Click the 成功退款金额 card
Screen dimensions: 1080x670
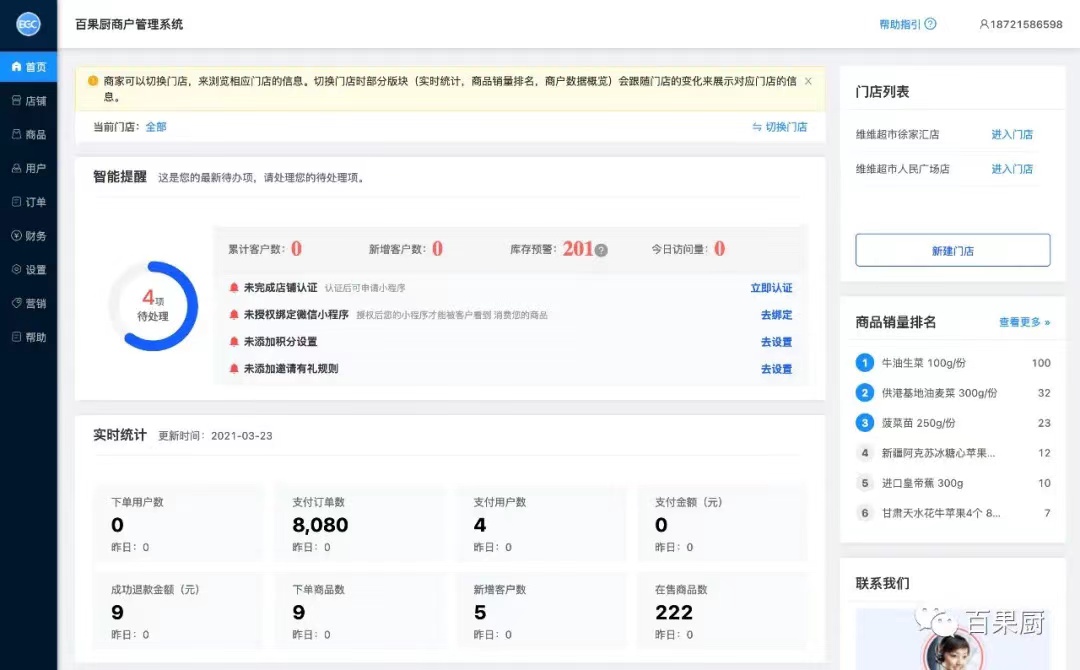[179, 611]
